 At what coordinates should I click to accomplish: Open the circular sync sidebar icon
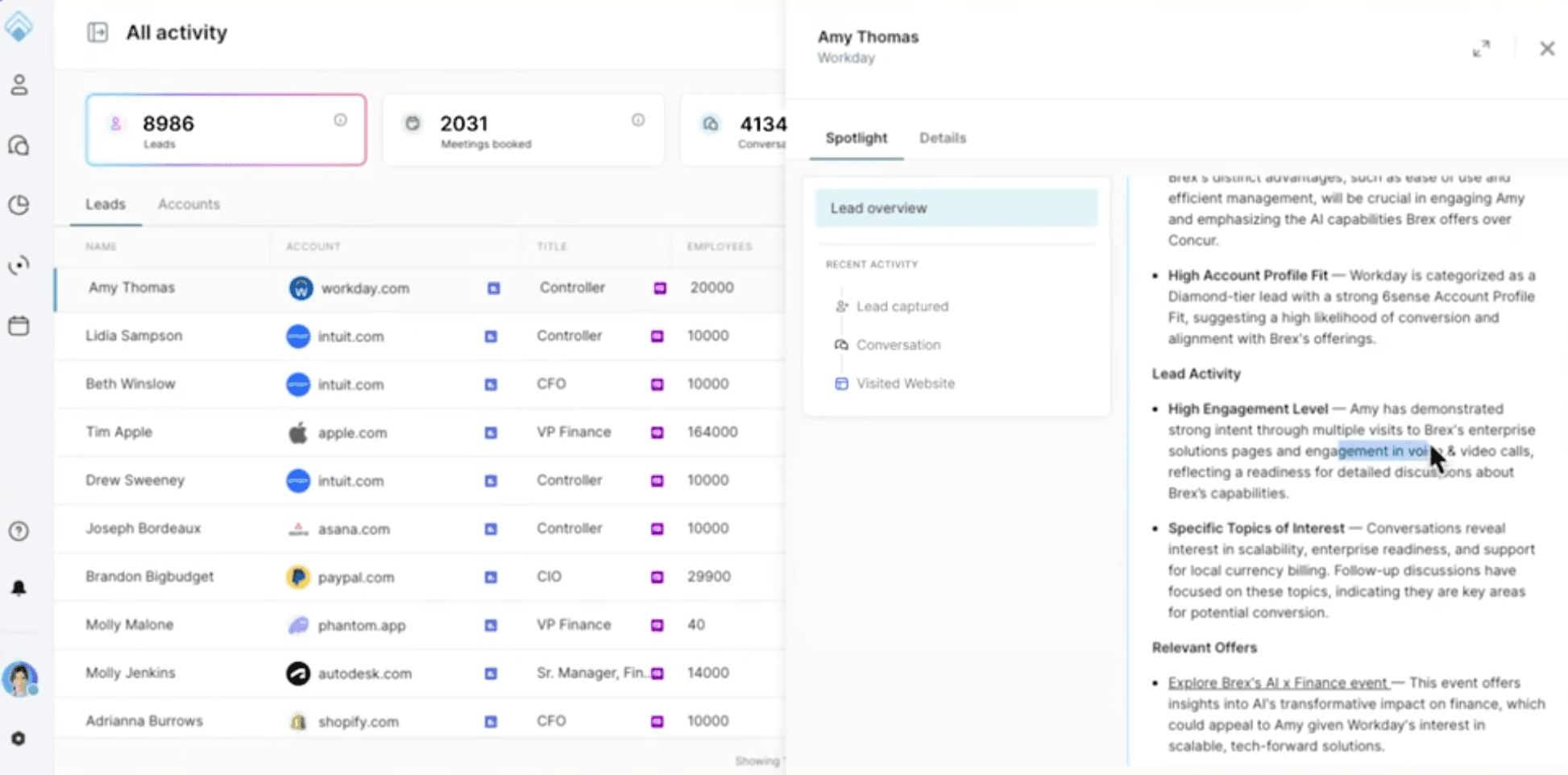click(x=19, y=265)
